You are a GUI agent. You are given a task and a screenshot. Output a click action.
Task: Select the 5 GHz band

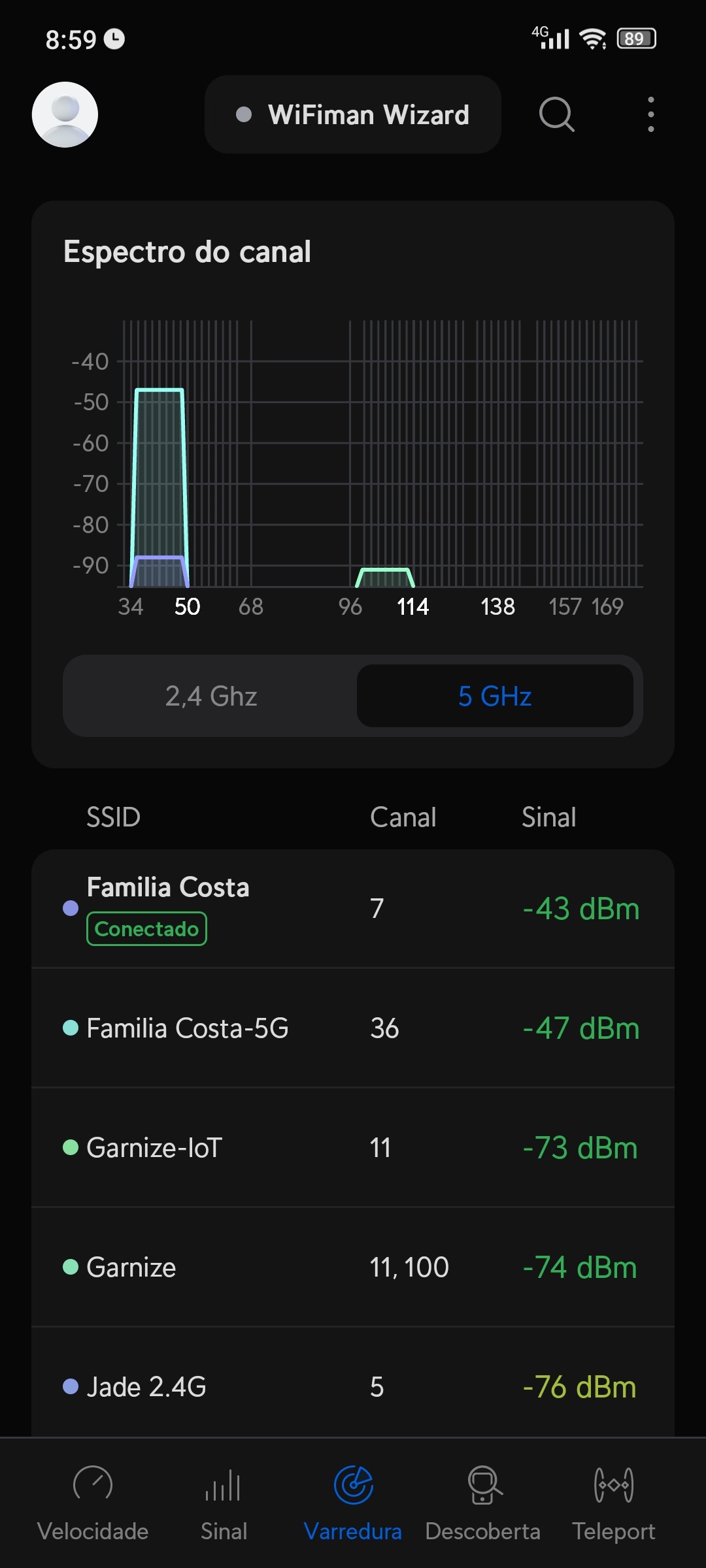(495, 696)
